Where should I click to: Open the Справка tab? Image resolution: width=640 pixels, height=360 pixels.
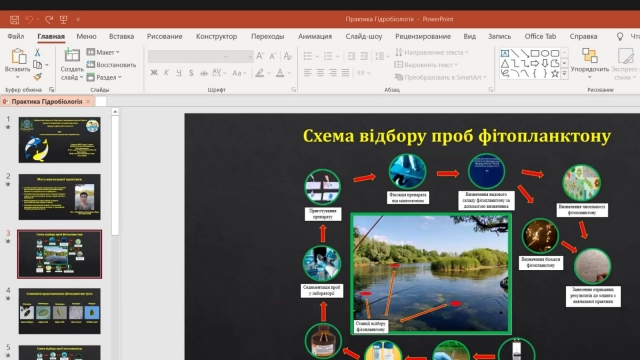click(x=583, y=36)
